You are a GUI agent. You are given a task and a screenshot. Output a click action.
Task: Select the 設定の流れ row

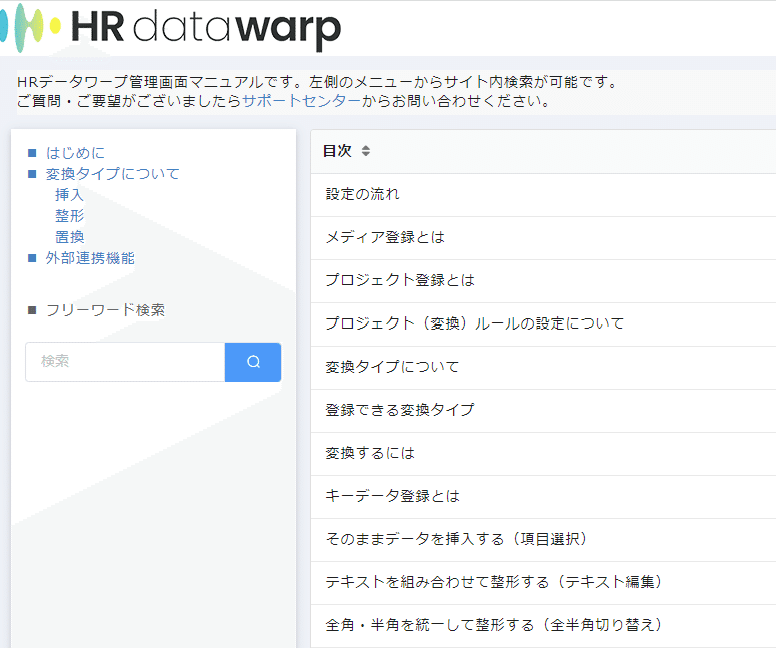click(x=543, y=195)
